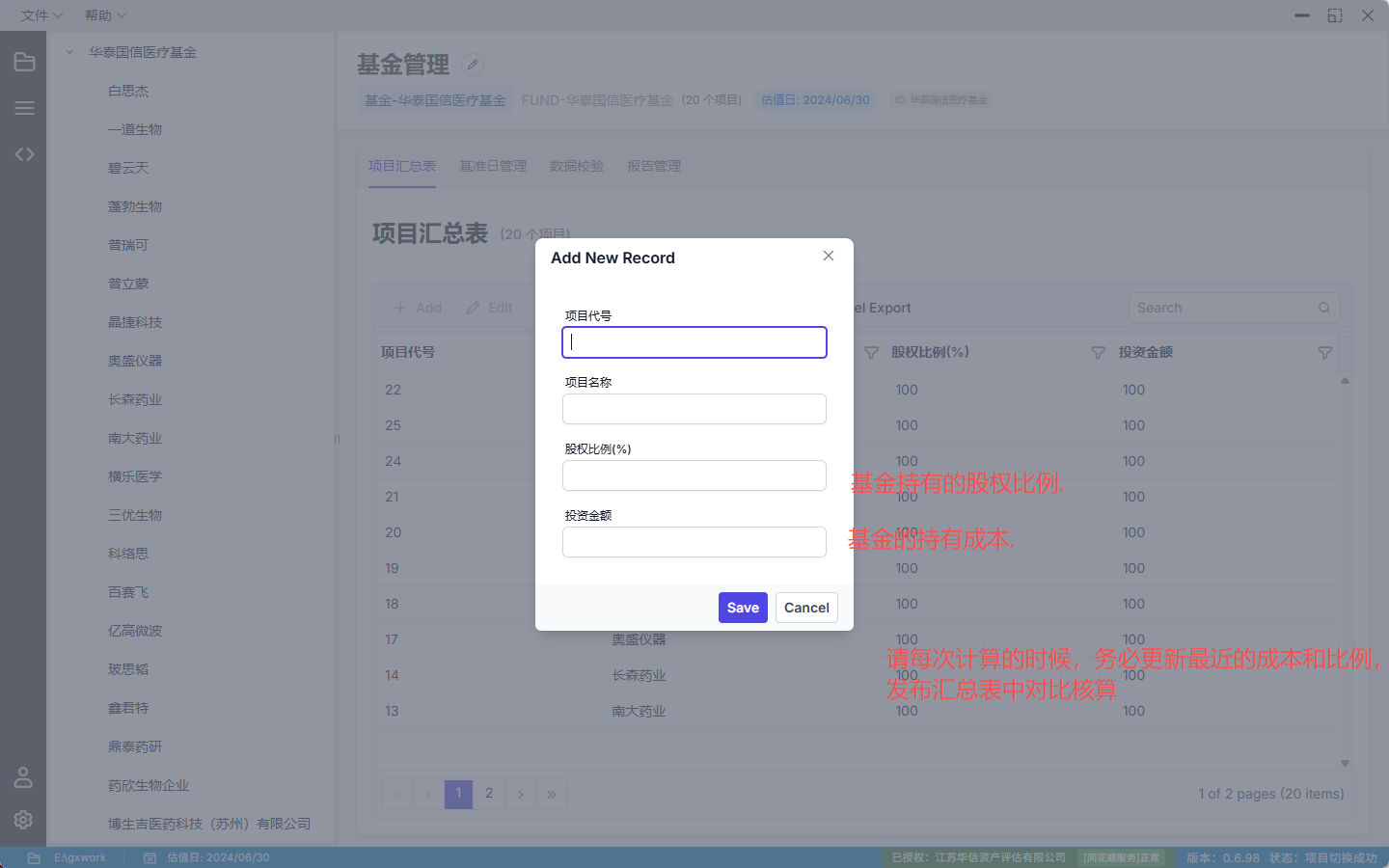Click the pencil edit icon beside 基金管理
Image resolution: width=1389 pixels, height=868 pixels.
point(473,65)
